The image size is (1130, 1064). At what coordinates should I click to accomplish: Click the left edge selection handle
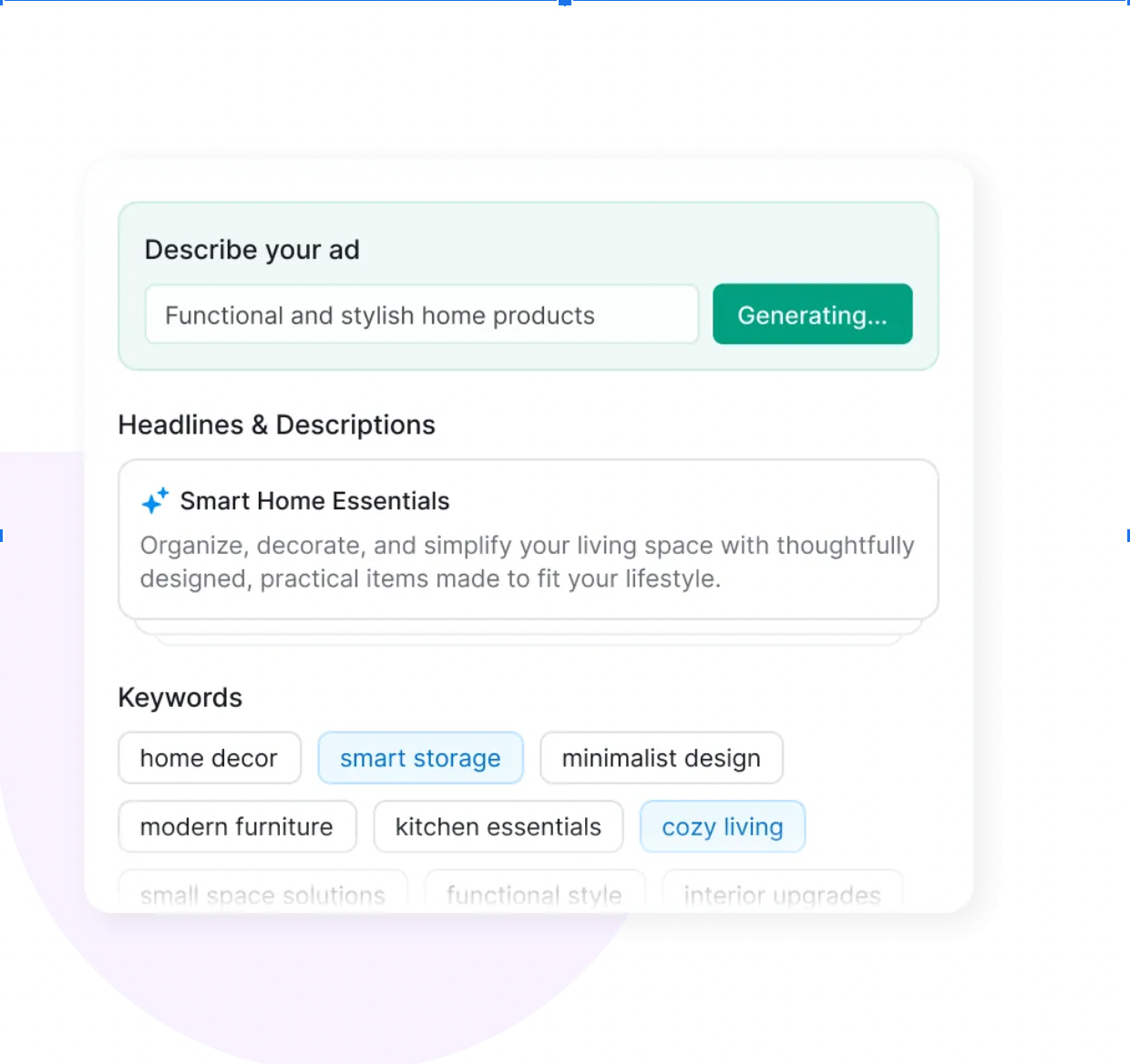click(x=2, y=536)
